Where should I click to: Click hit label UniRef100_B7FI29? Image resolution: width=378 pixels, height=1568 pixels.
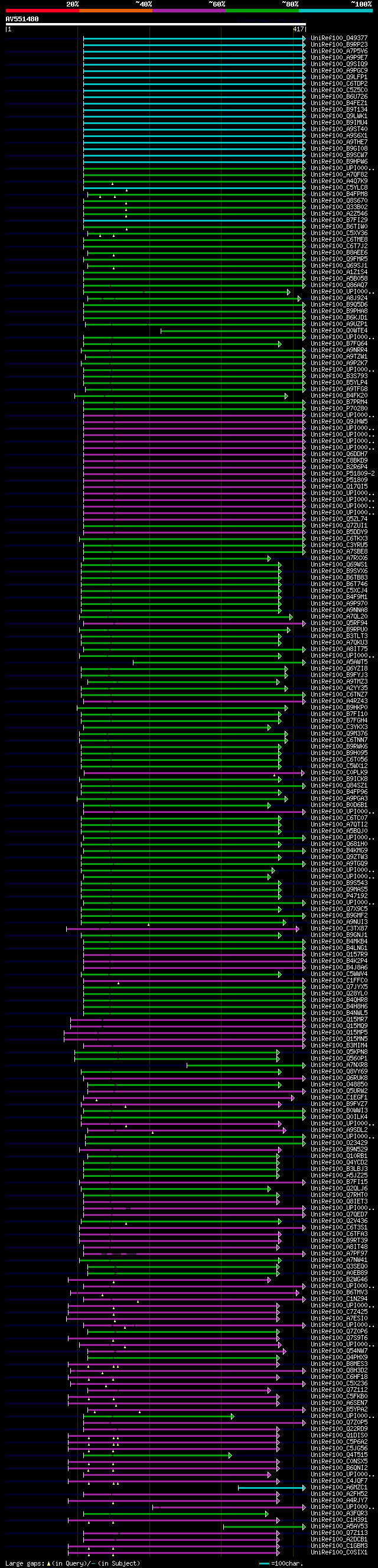click(339, 220)
